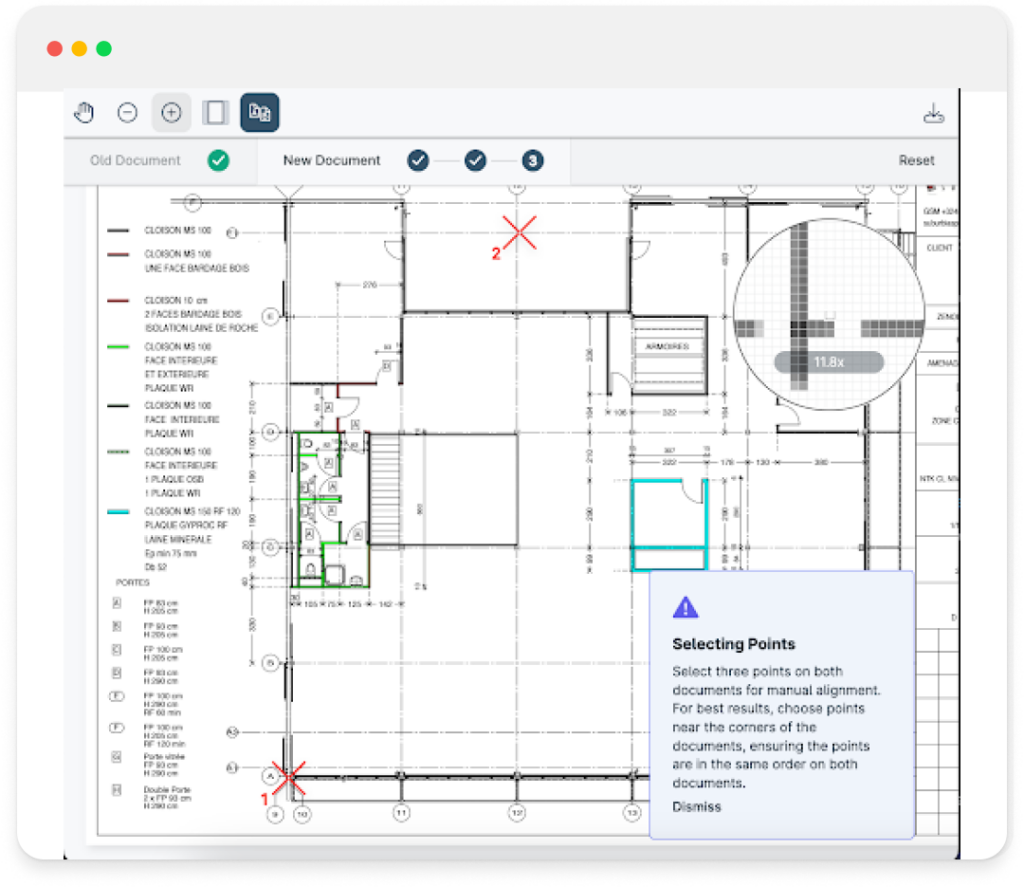Click the green Old Document checkmark
This screenshot has width=1024, height=887.
tap(218, 160)
